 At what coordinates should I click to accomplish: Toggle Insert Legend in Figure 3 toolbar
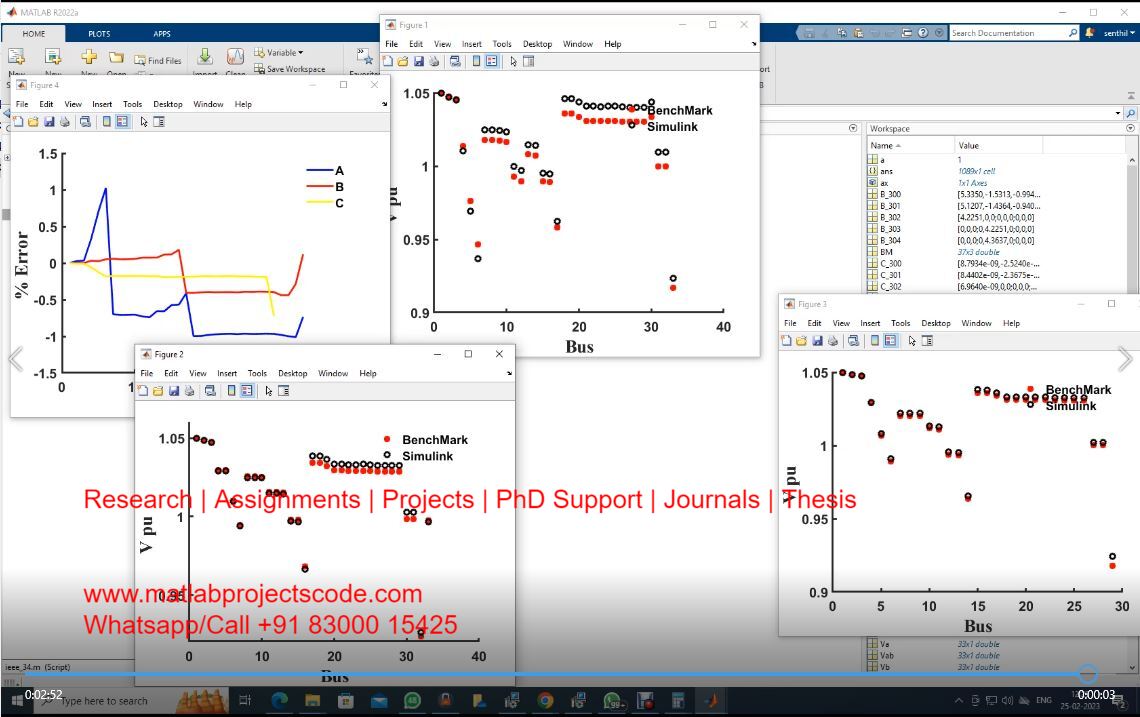tap(891, 341)
